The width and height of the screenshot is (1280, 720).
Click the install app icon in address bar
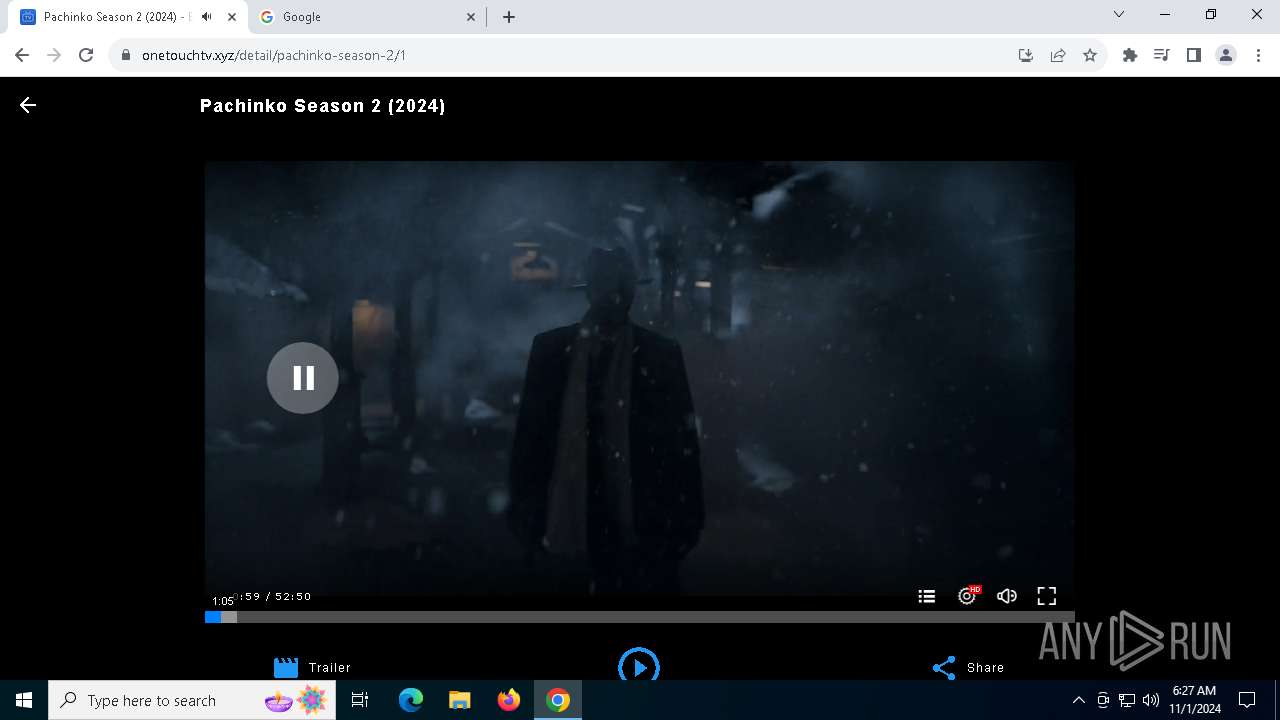[1025, 55]
